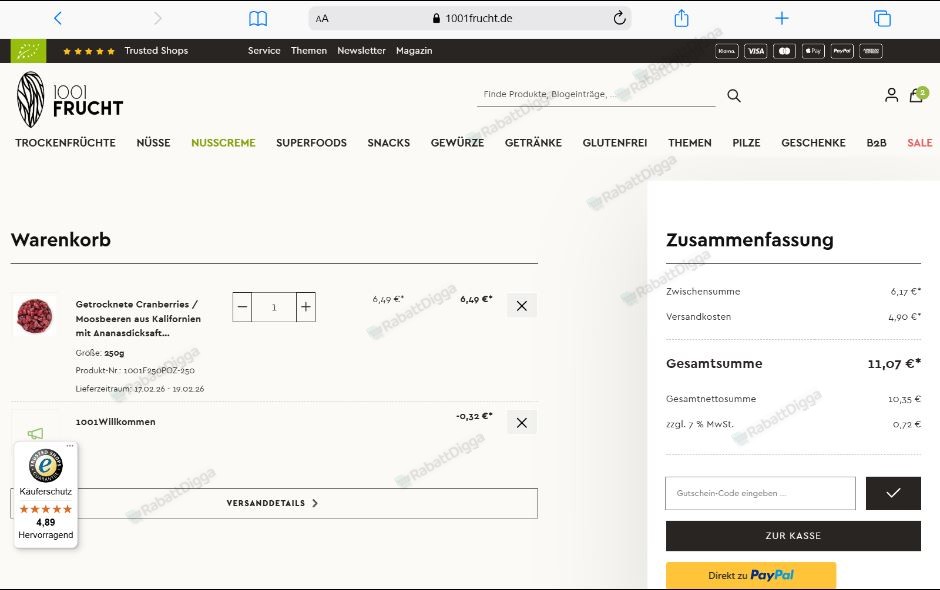Image resolution: width=940 pixels, height=590 pixels.
Task: Open the Pilze category
Action: 746,143
